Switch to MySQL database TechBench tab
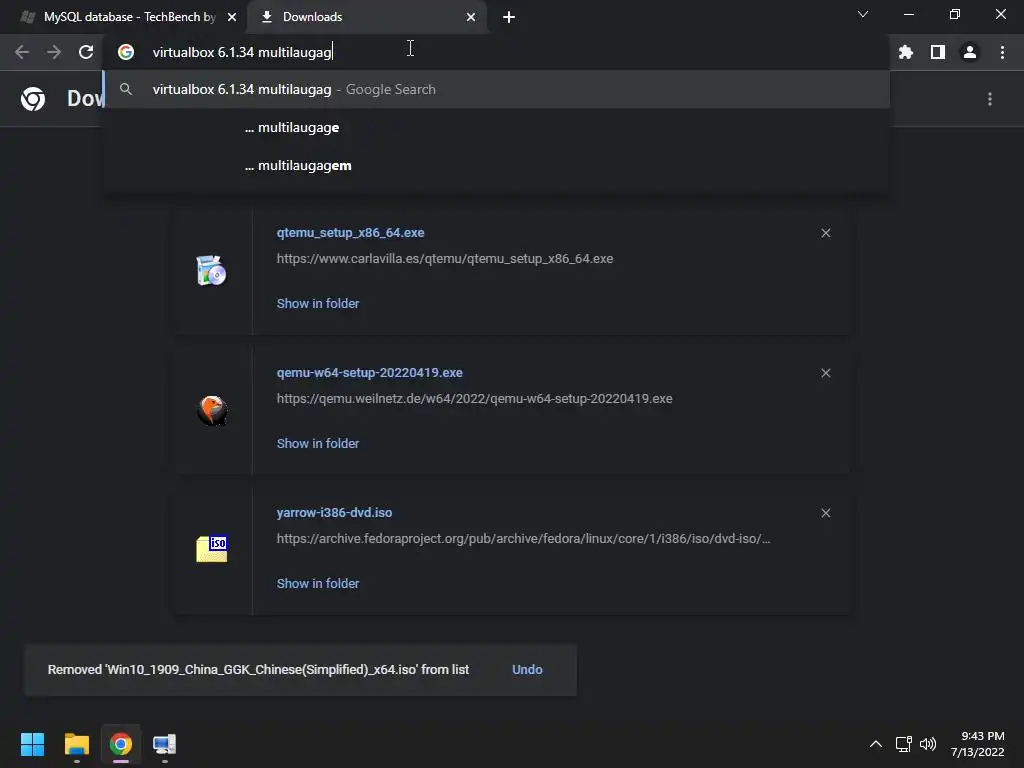Viewport: 1024px width, 768px height. tap(123, 17)
